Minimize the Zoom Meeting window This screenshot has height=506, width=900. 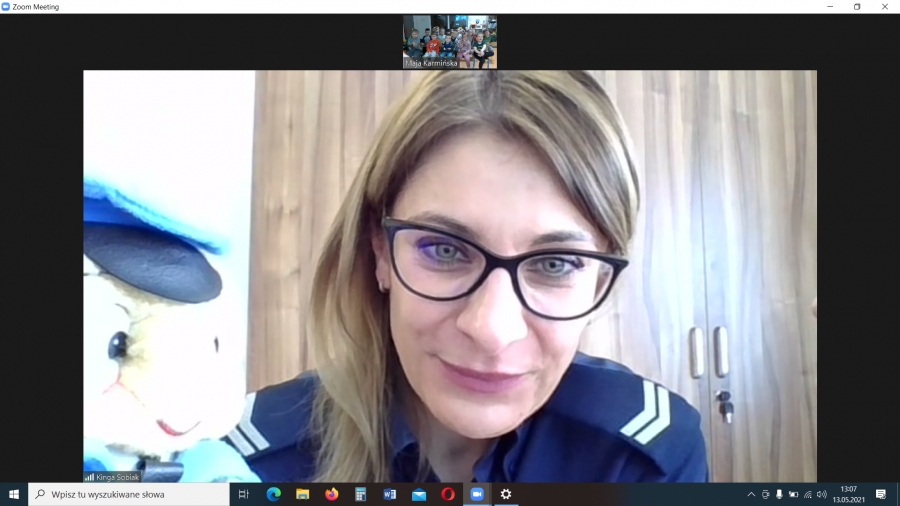pos(830,7)
